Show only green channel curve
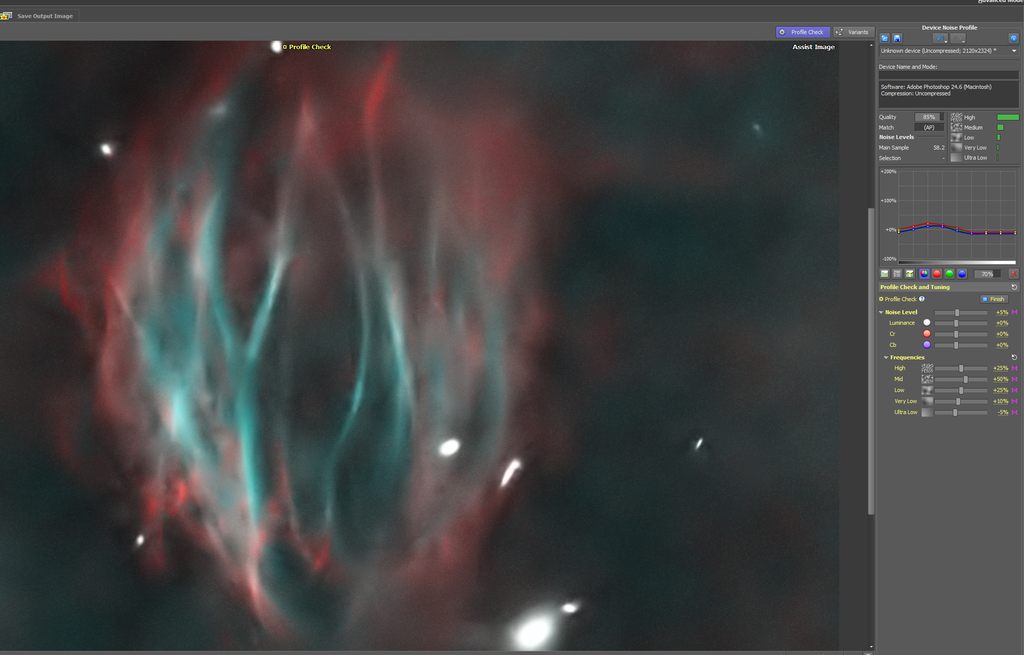The width and height of the screenshot is (1024, 655). pos(949,274)
